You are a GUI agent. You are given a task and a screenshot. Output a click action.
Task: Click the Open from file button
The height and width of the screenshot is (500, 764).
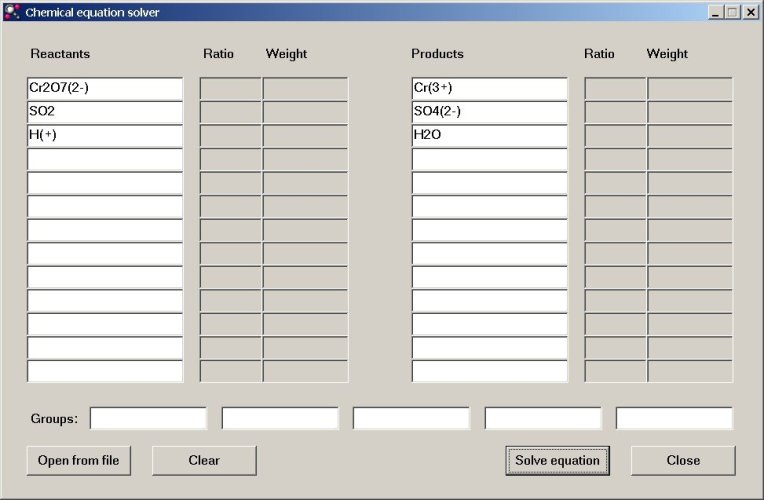(x=78, y=461)
